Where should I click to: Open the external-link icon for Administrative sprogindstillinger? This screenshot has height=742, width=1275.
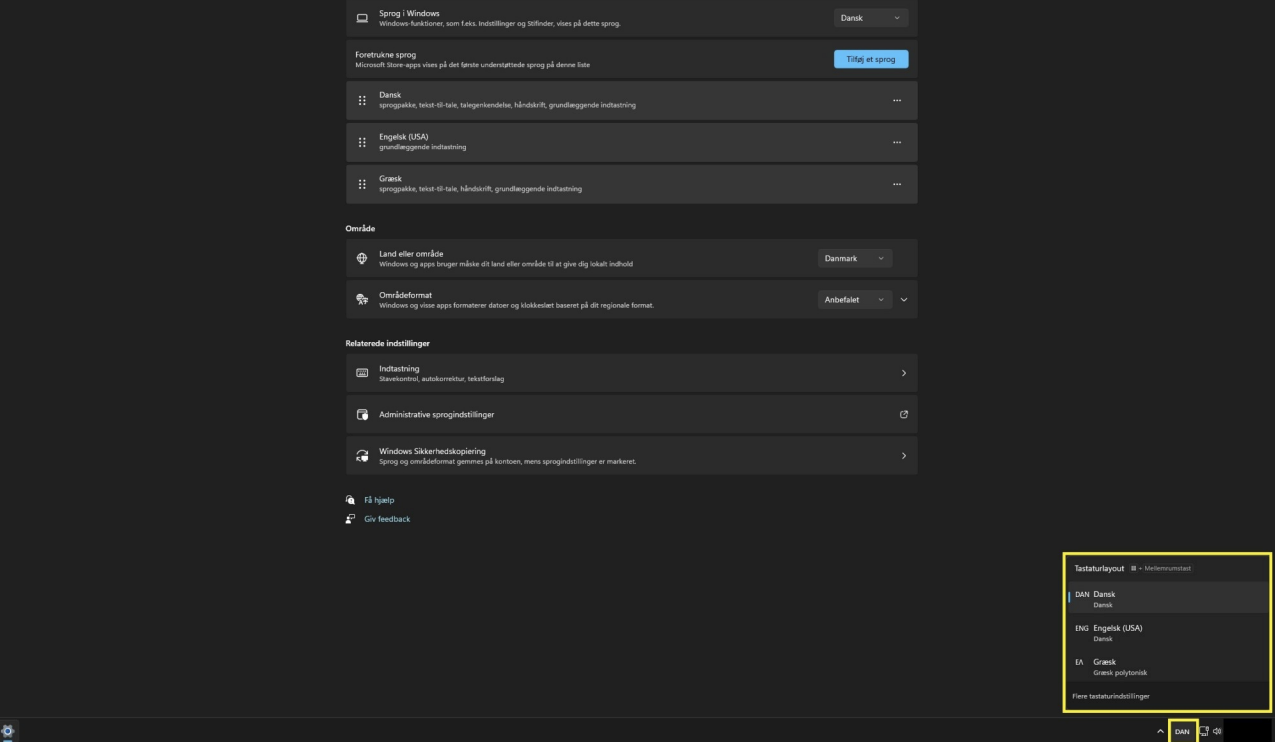[x=903, y=414]
